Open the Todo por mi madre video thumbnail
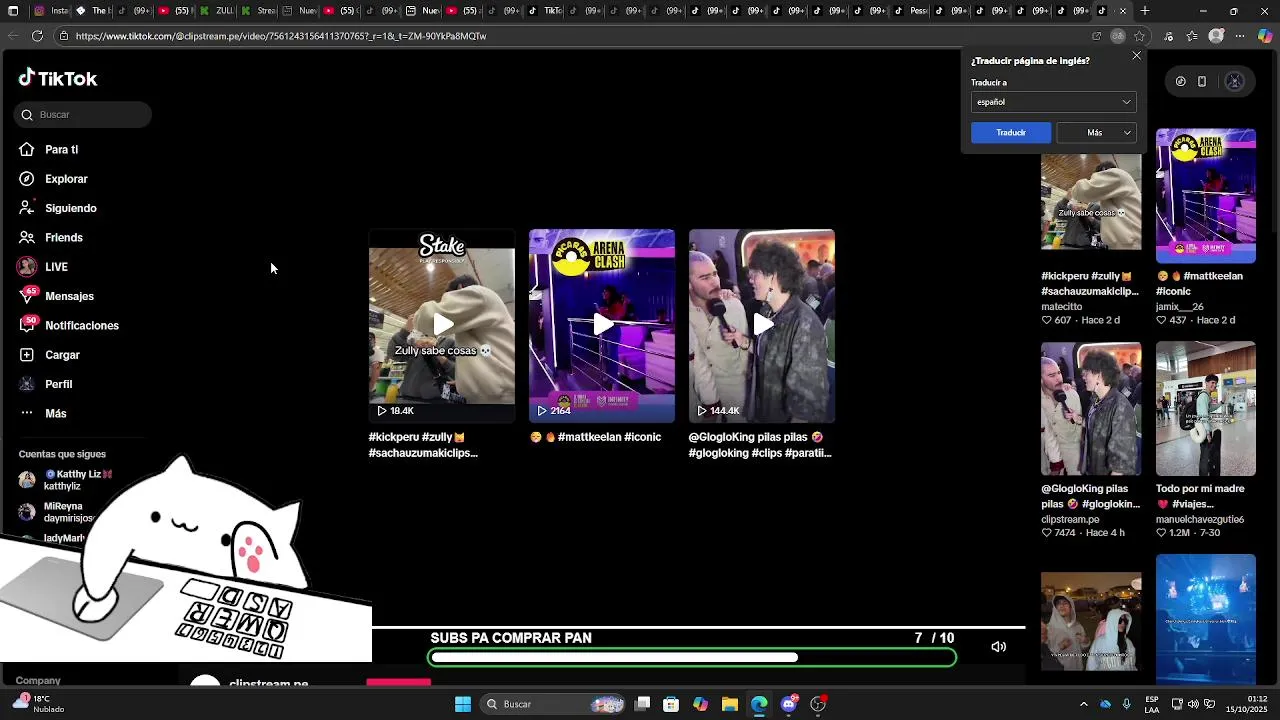1280x720 pixels. point(1206,409)
